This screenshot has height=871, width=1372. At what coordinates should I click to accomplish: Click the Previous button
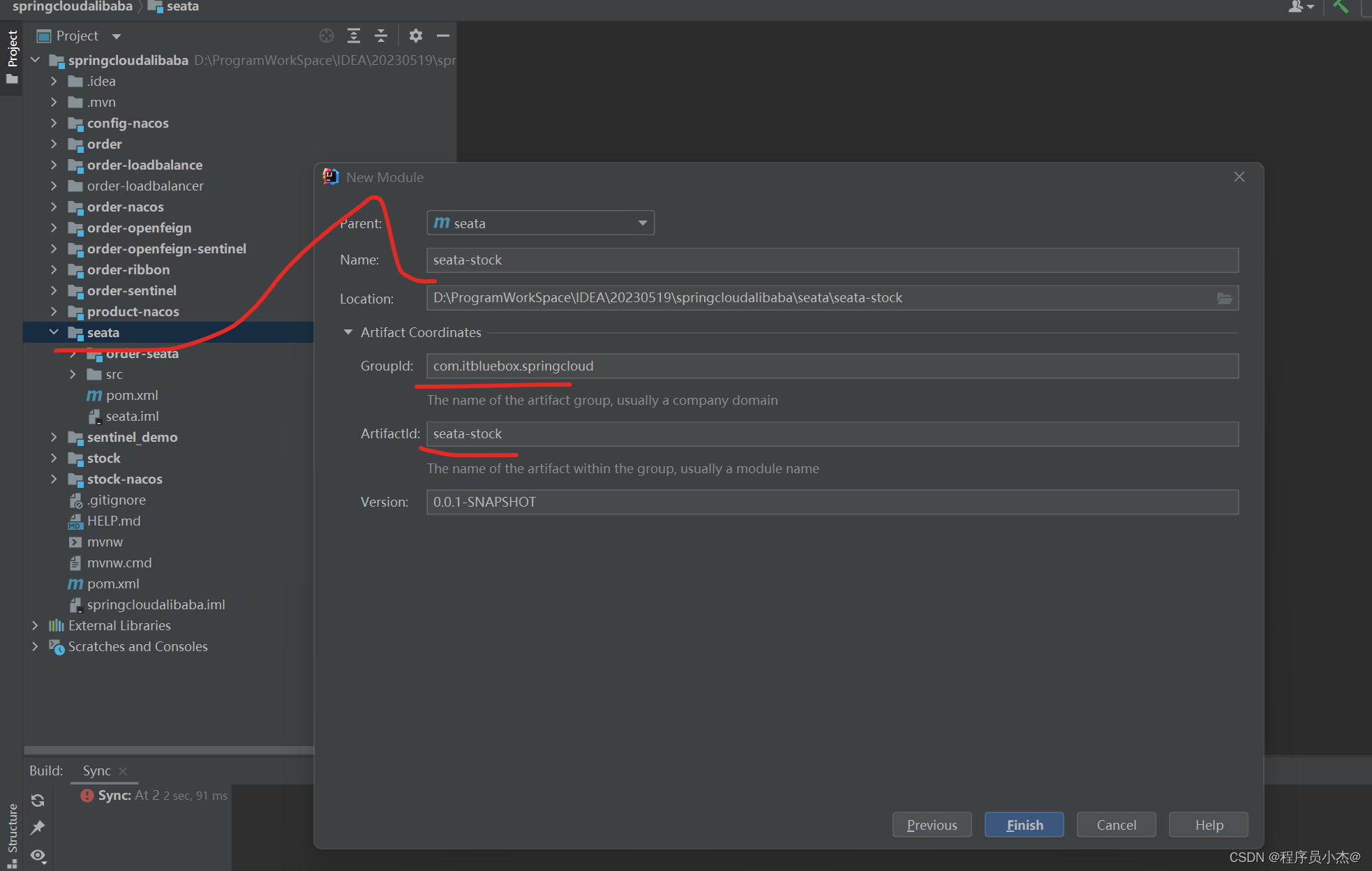click(932, 825)
